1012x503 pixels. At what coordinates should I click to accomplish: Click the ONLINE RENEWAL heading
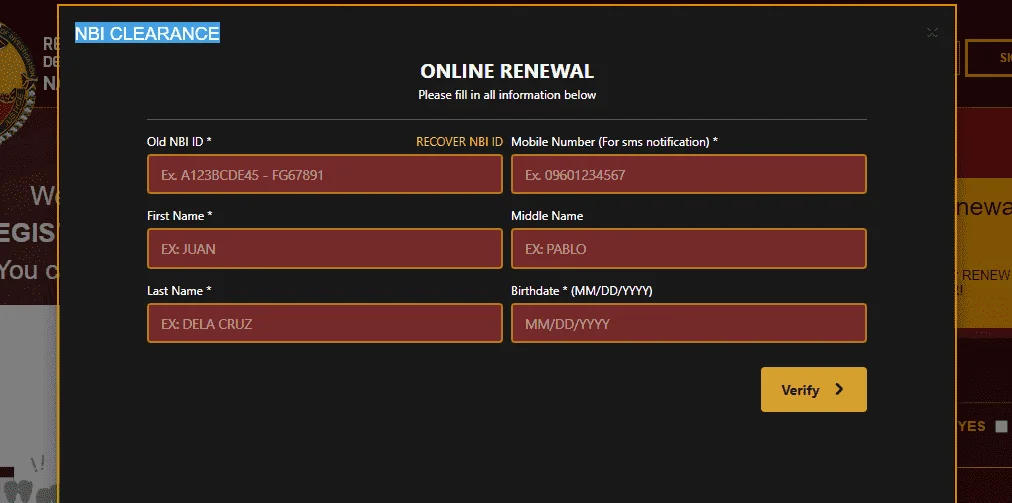click(x=507, y=71)
